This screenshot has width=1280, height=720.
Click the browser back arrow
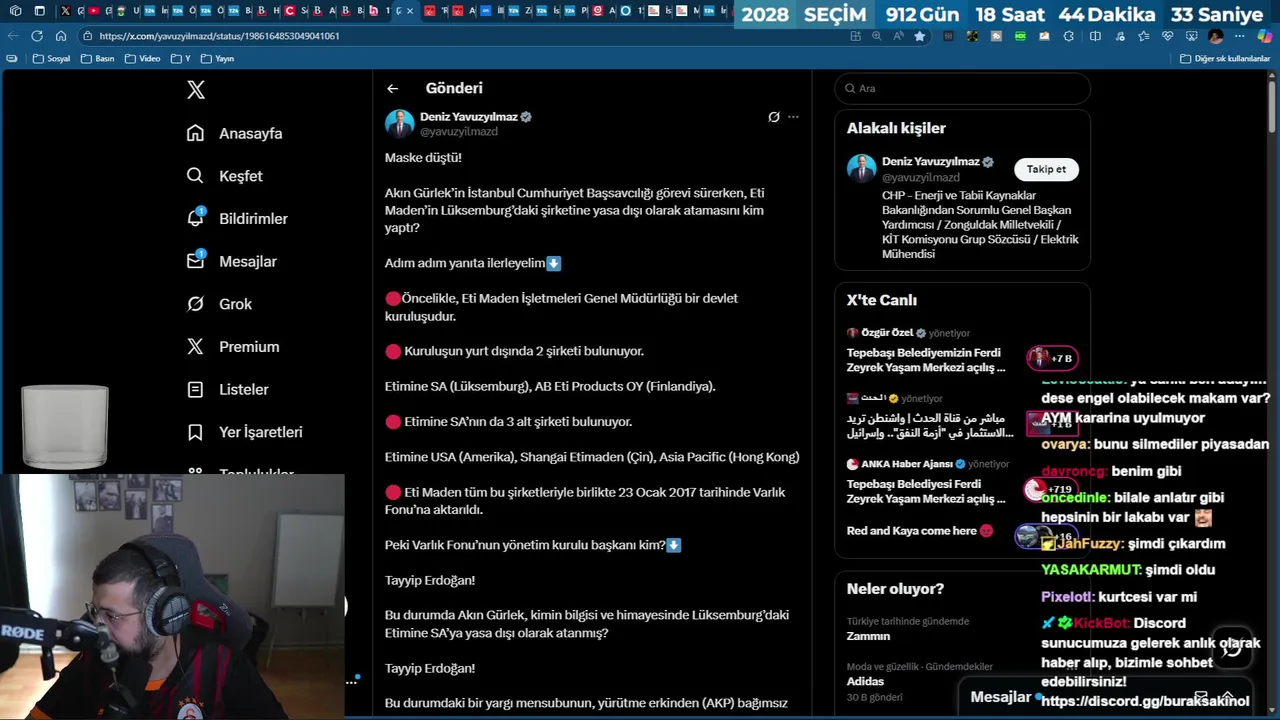[x=13, y=36]
